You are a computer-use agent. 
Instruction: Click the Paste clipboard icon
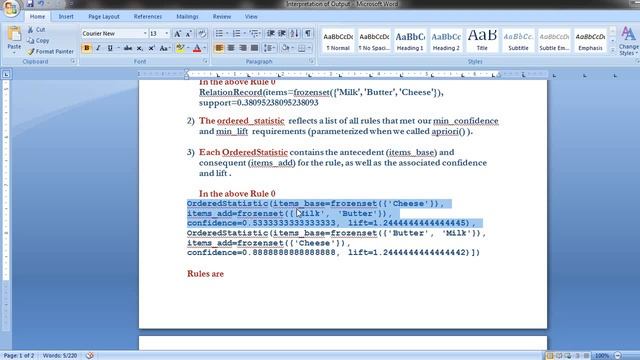click(14, 34)
